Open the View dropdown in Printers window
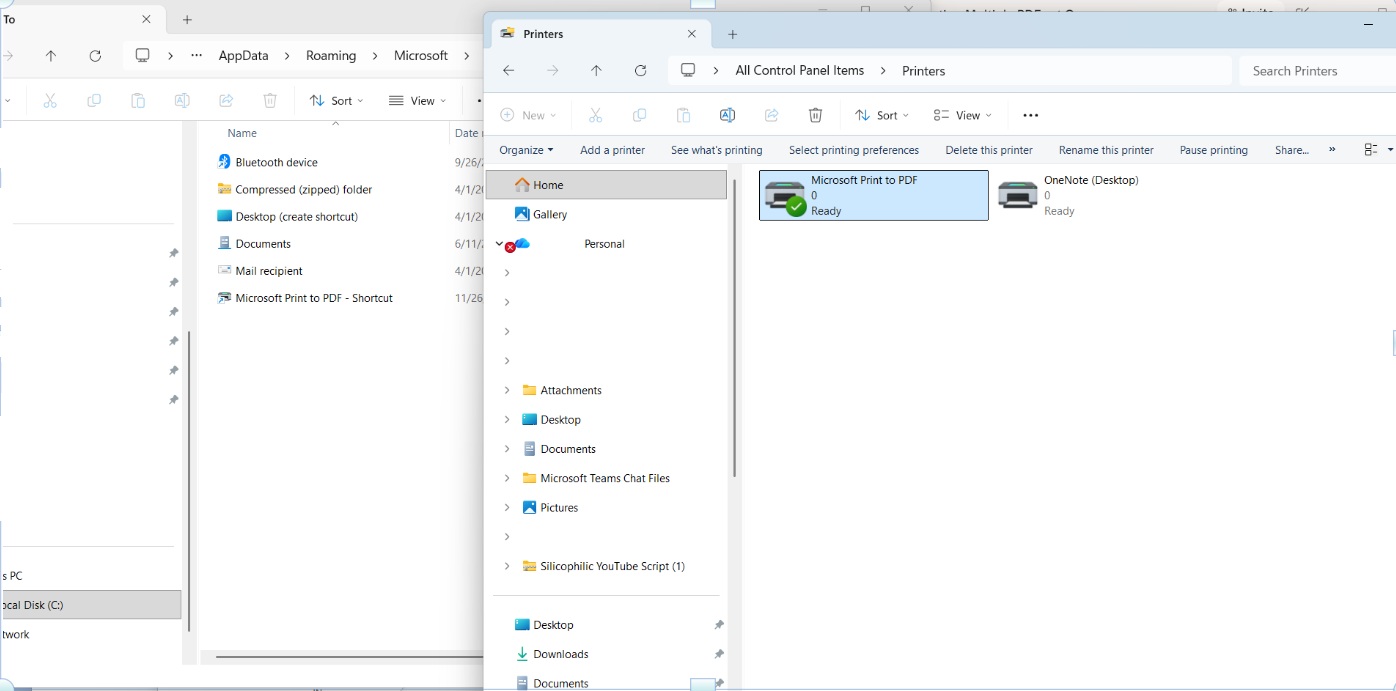 tap(962, 115)
